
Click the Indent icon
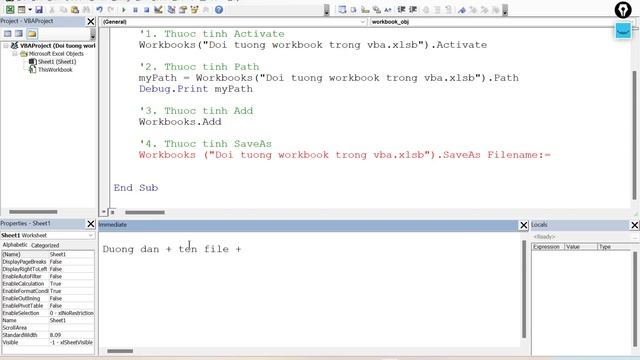(x=401, y=9)
